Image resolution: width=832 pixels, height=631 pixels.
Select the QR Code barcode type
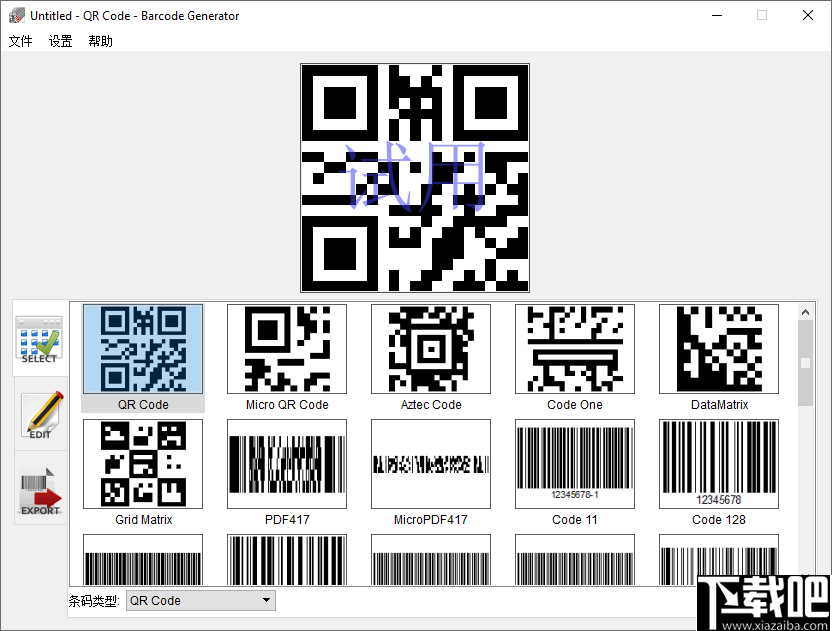[x=142, y=349]
